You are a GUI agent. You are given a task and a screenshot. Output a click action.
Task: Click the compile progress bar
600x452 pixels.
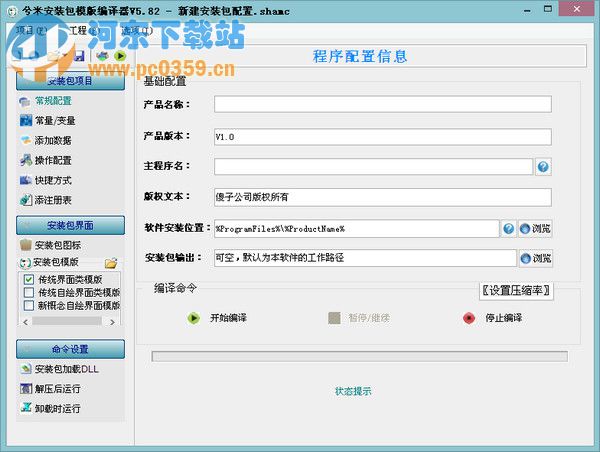click(x=360, y=356)
